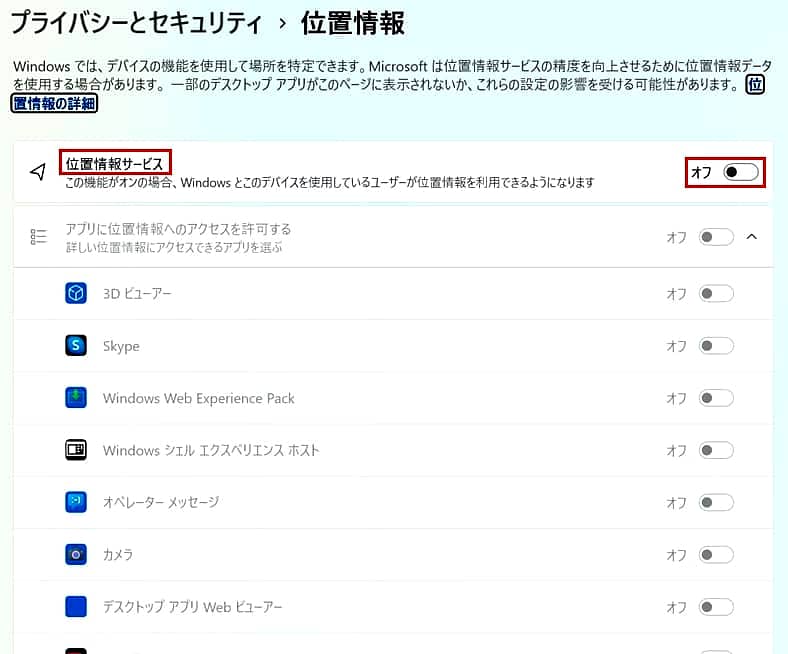
Task: Click デスクトップ アプリ Web ビューアー label
Action: pyautogui.click(x=192, y=607)
